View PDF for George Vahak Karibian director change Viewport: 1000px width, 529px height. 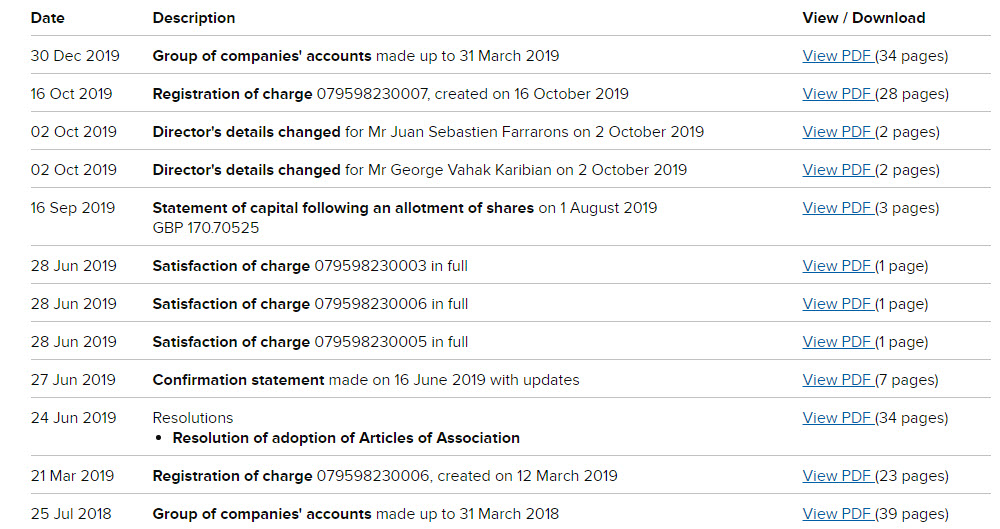point(837,170)
